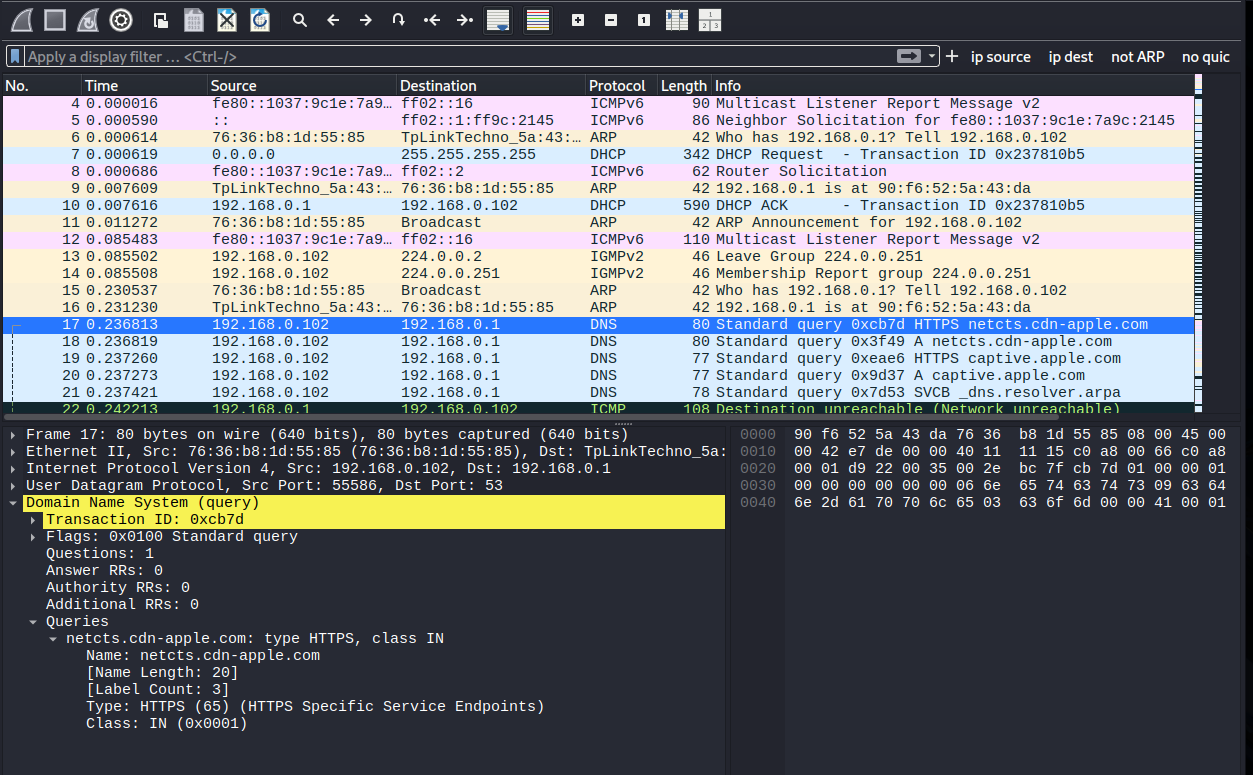
Task: Reload the capture file
Action: (259, 19)
